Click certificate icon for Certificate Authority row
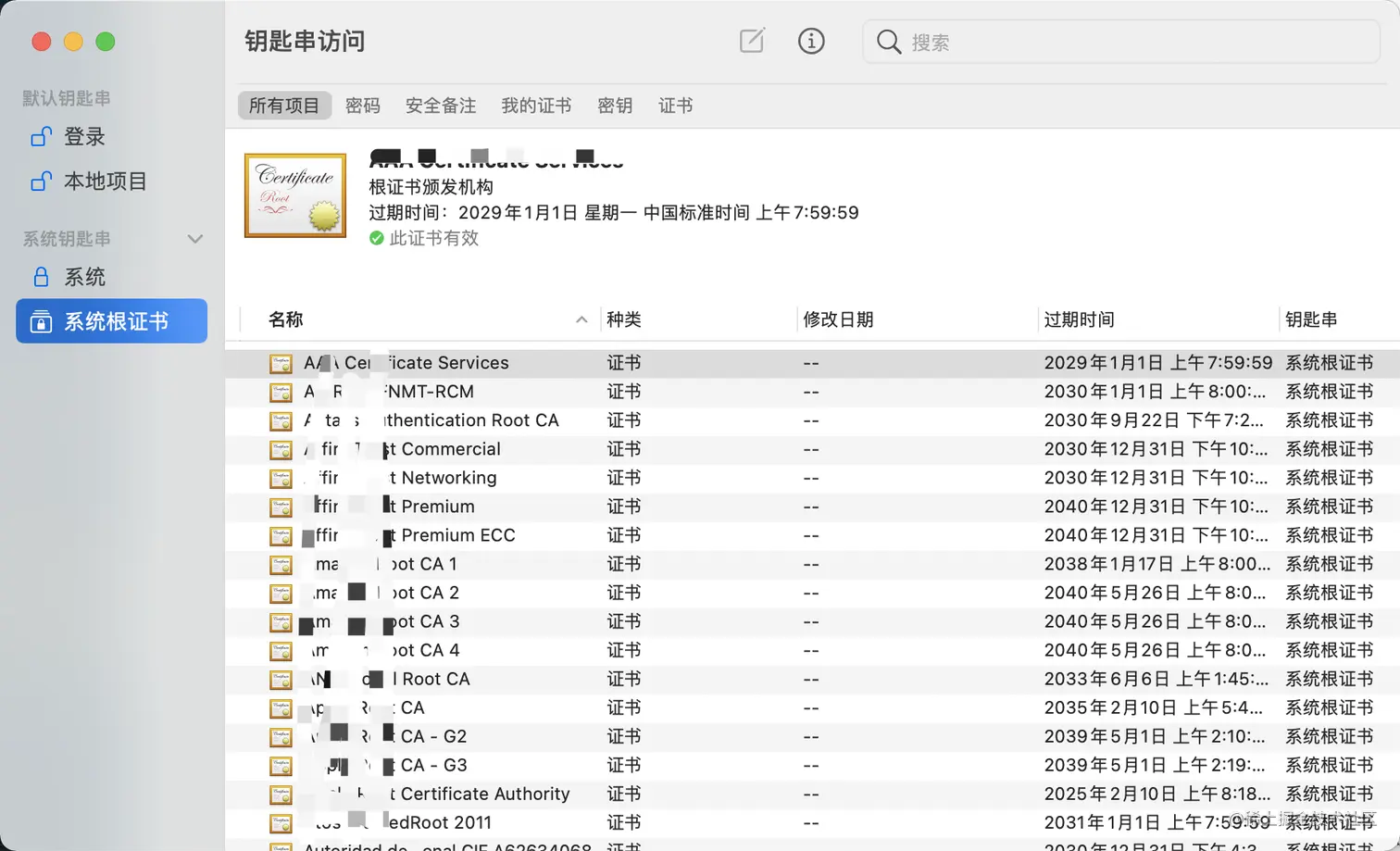1400x851 pixels. pos(281,795)
